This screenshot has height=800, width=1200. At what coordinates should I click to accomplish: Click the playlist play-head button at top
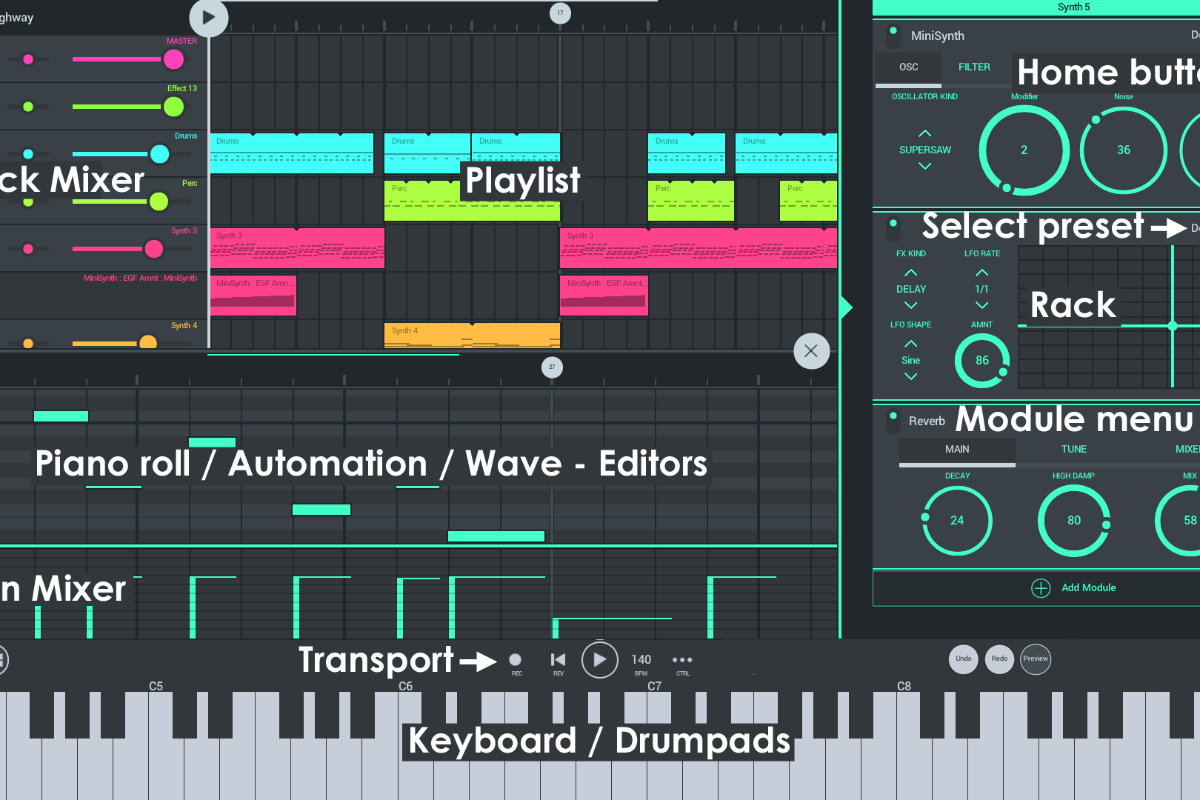coord(209,17)
